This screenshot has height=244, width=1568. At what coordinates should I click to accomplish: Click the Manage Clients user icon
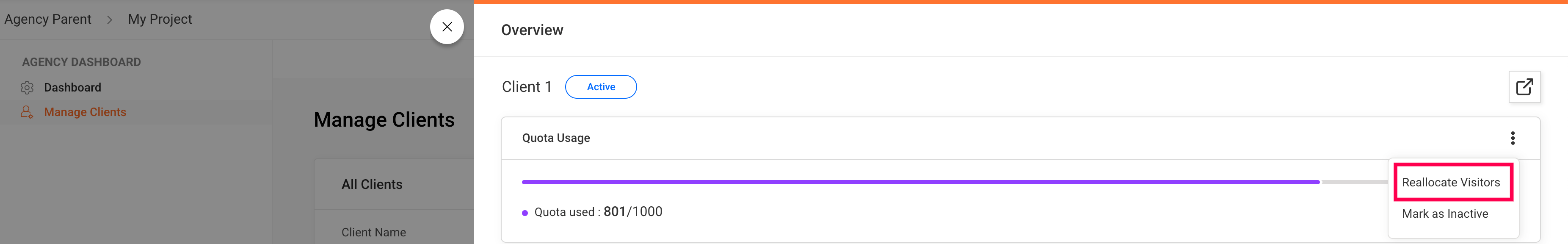pyautogui.click(x=27, y=112)
